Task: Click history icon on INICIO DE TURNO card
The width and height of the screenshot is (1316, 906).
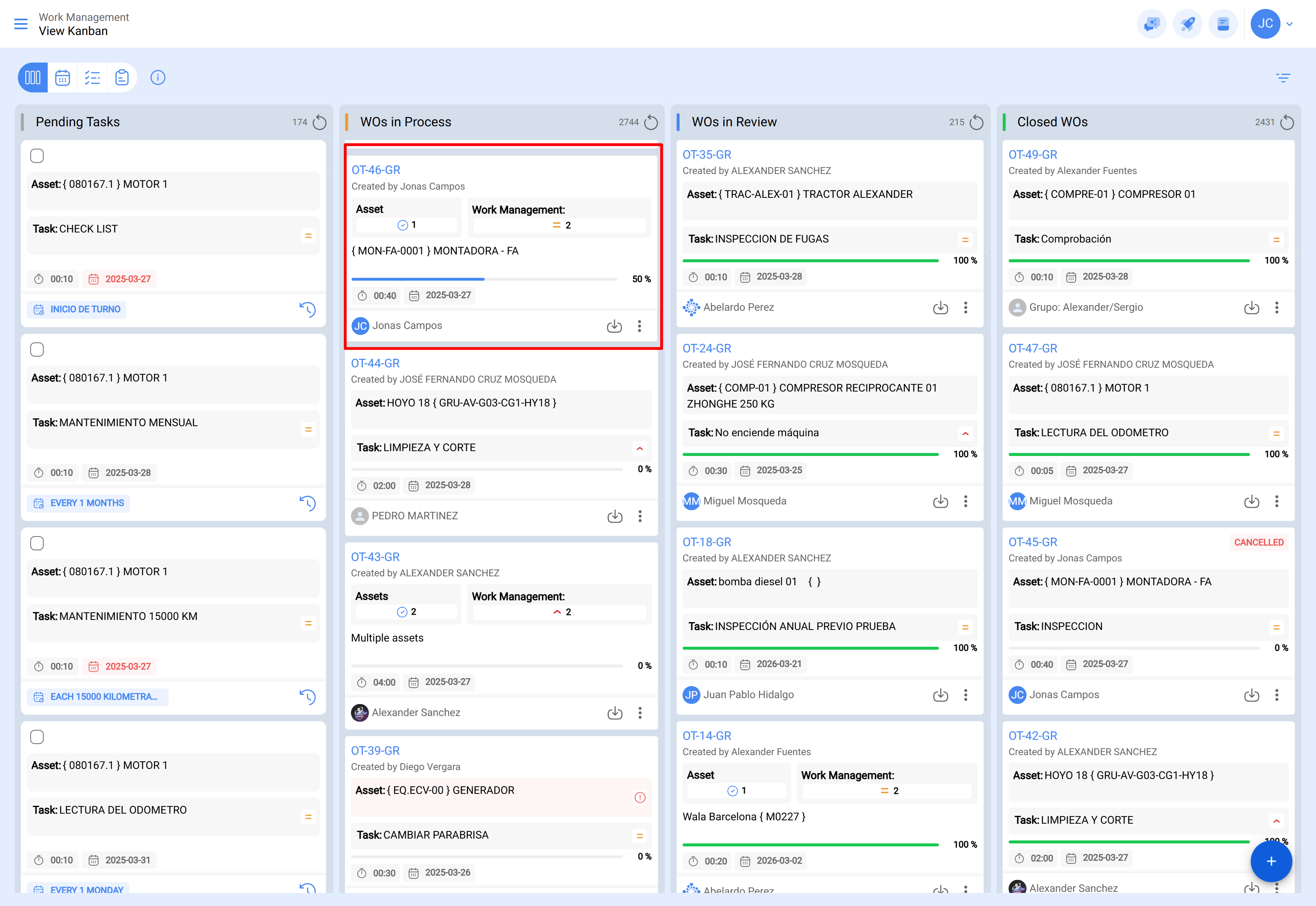Action: coord(307,309)
